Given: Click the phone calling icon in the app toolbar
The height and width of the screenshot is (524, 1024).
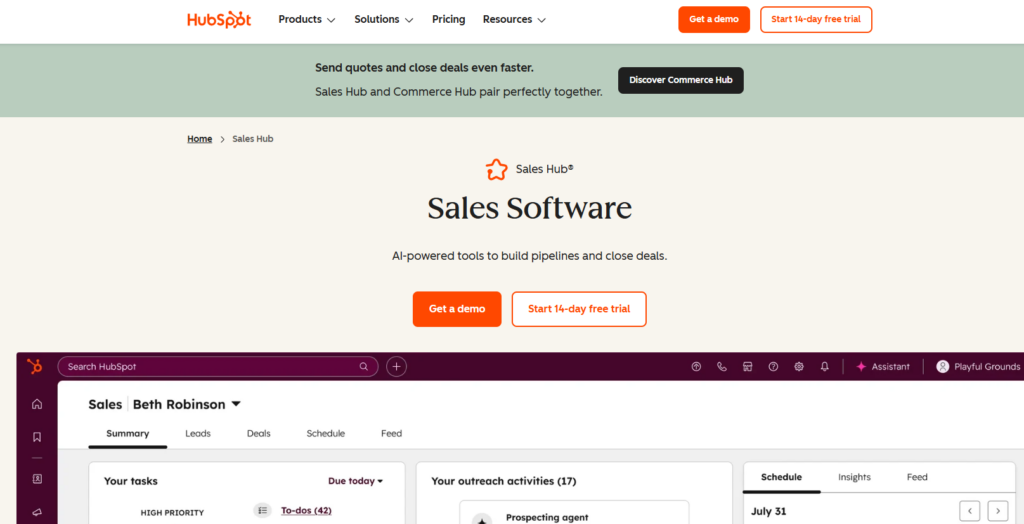Looking at the screenshot, I should tap(722, 367).
